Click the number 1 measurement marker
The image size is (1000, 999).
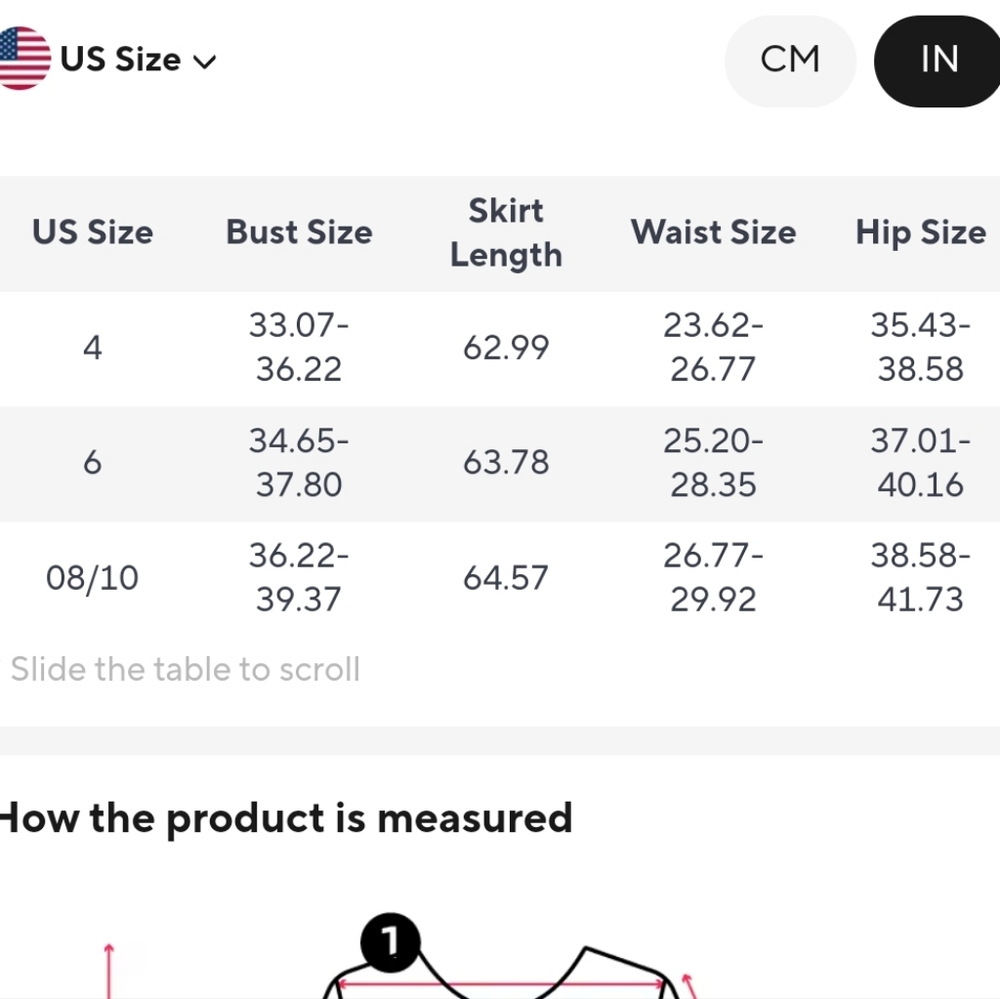[x=390, y=942]
